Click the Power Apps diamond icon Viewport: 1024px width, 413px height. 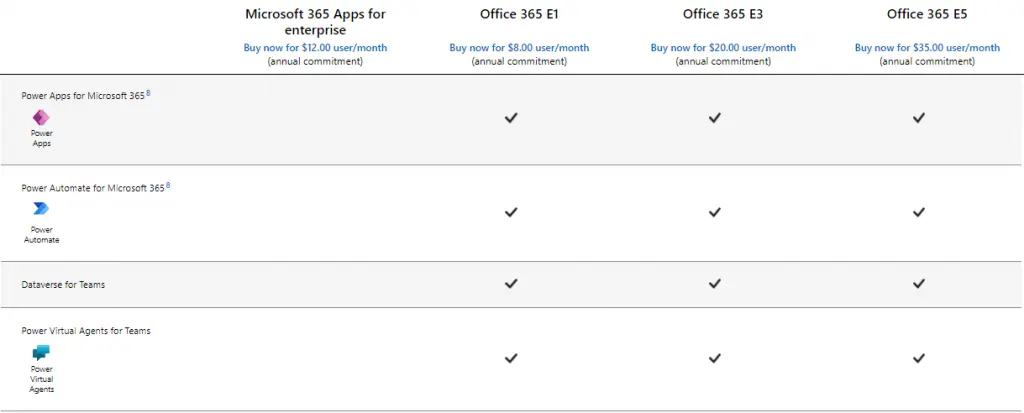[41, 118]
